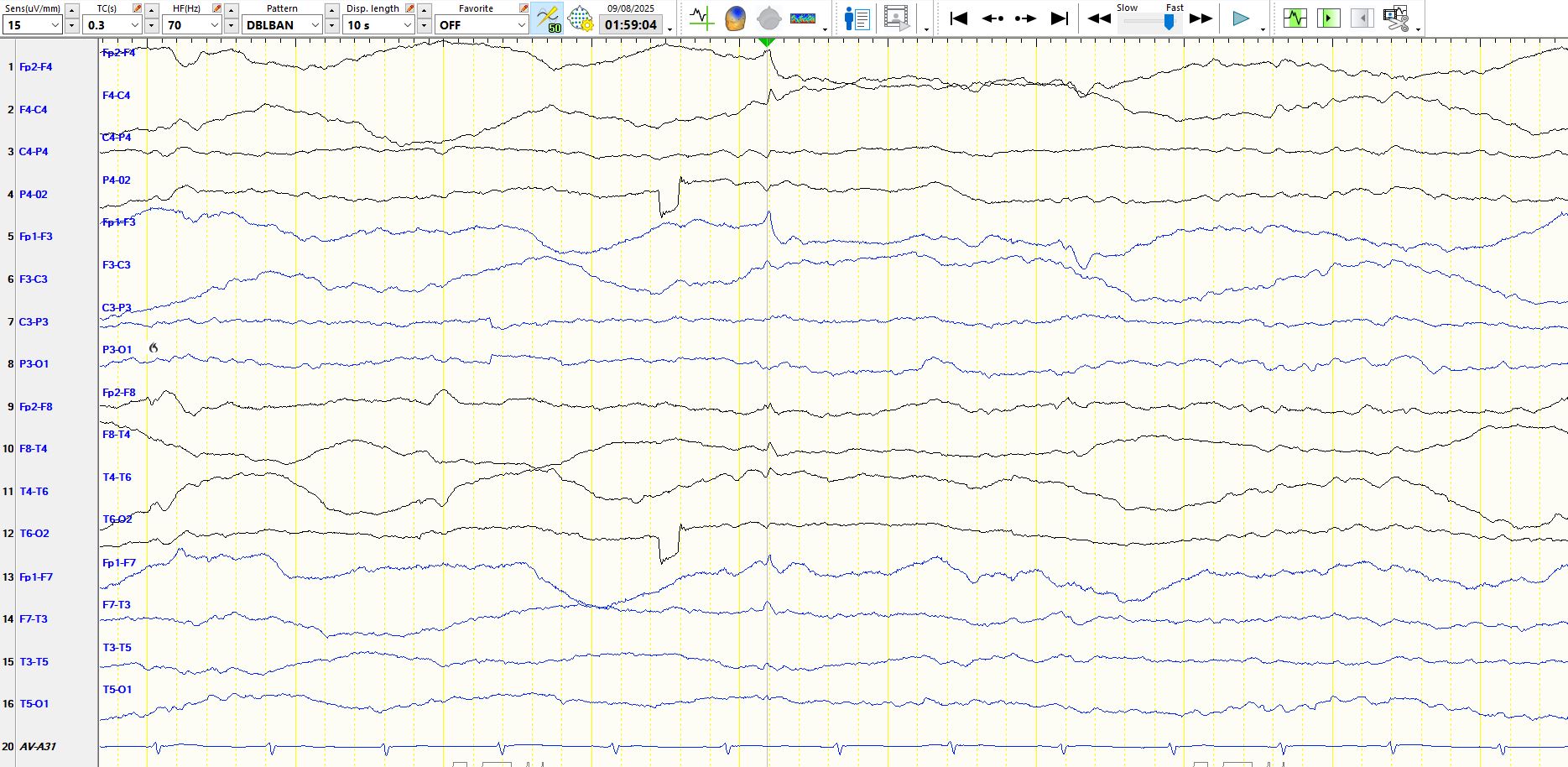Step the TC(s) value up
Screen dimensions: 1568x767
pyautogui.click(x=151, y=10)
